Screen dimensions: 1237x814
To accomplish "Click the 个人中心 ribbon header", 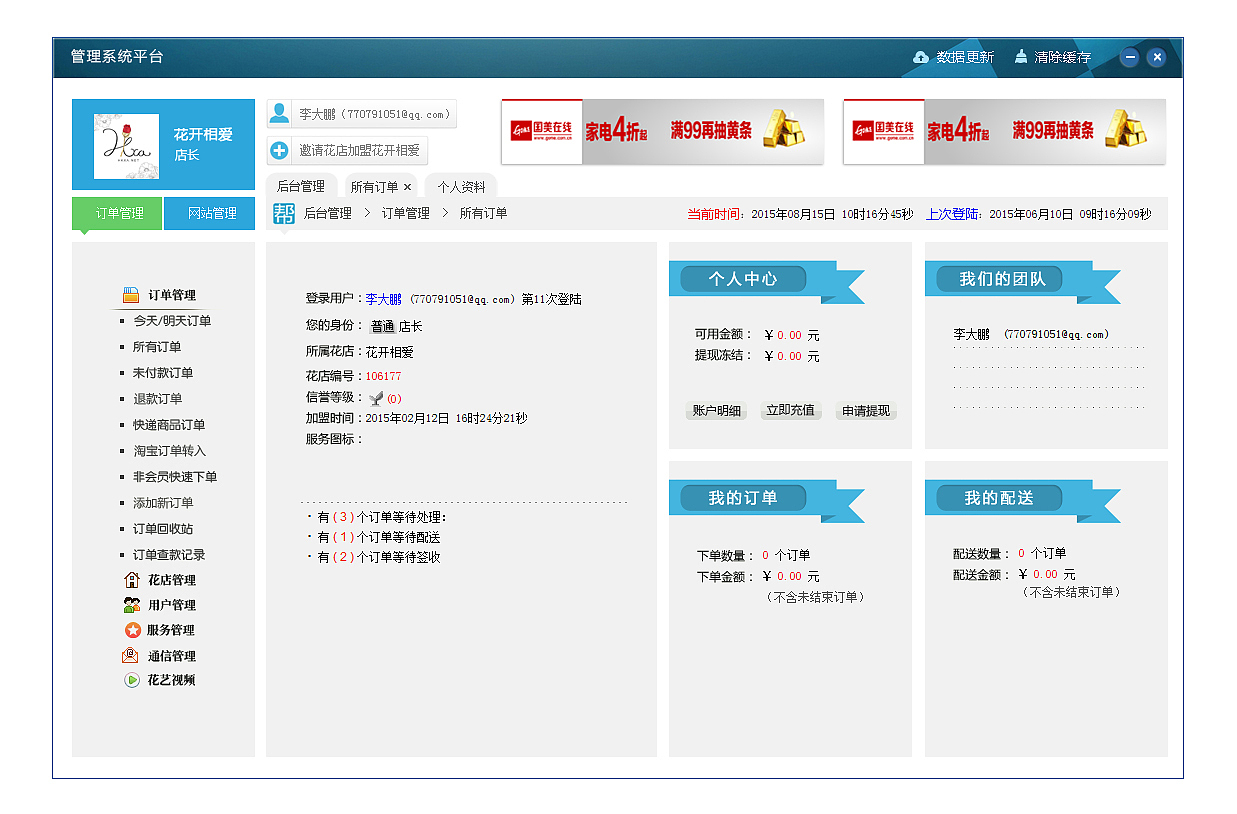I will point(743,279).
